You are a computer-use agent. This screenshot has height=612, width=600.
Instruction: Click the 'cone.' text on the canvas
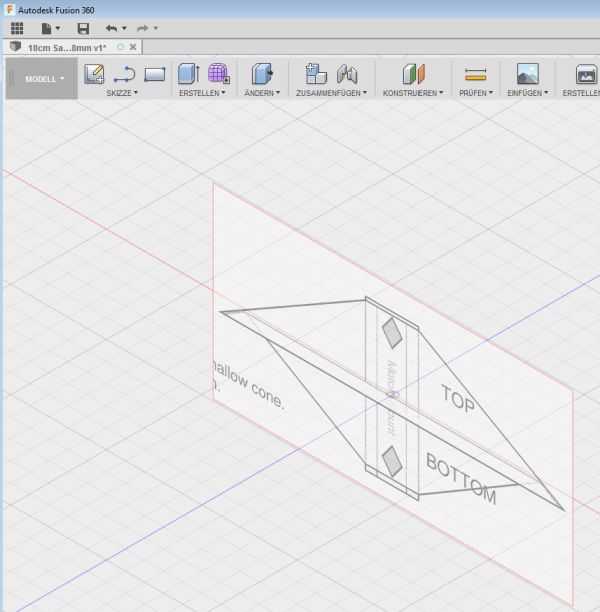(268, 396)
